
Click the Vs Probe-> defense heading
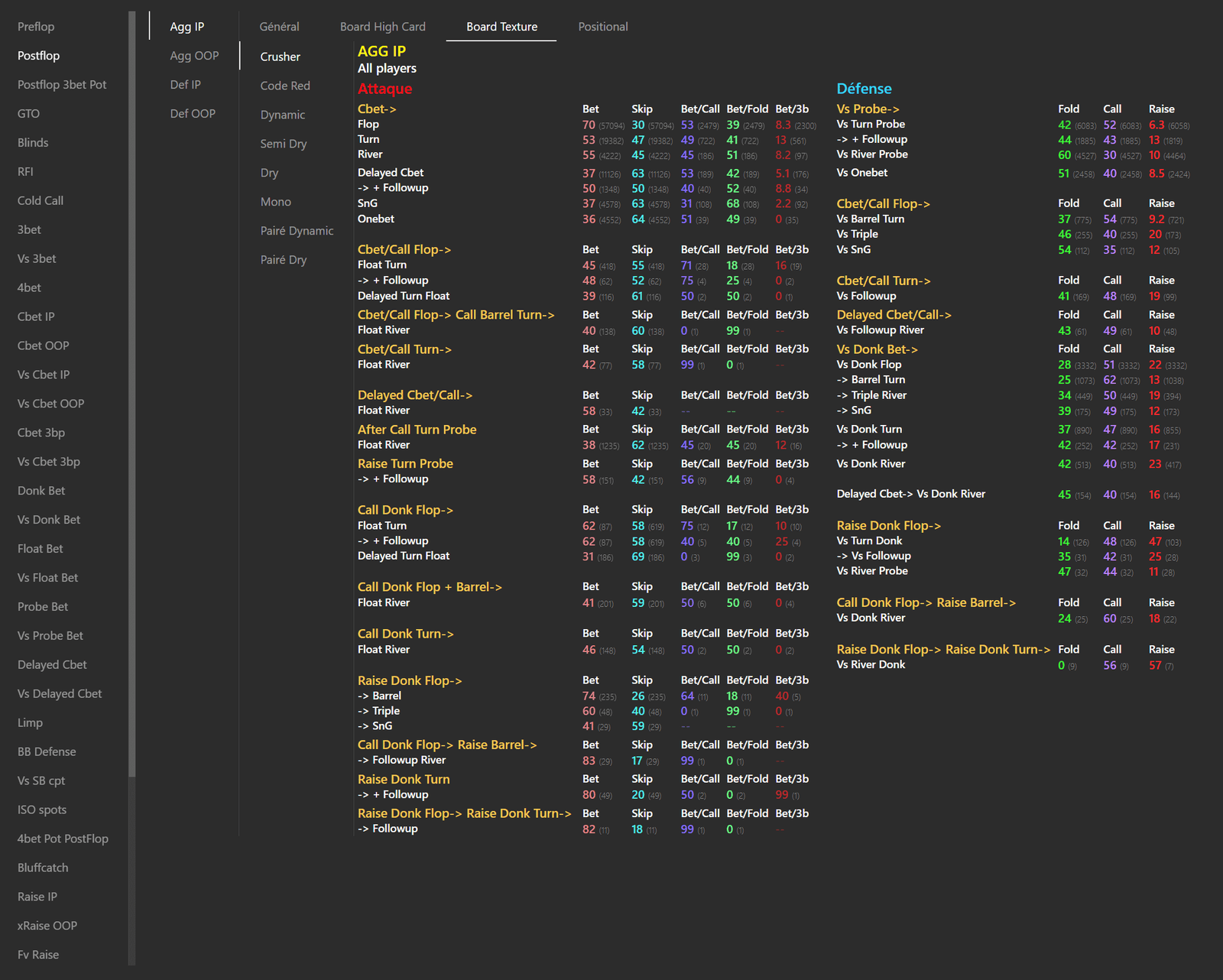(868, 109)
